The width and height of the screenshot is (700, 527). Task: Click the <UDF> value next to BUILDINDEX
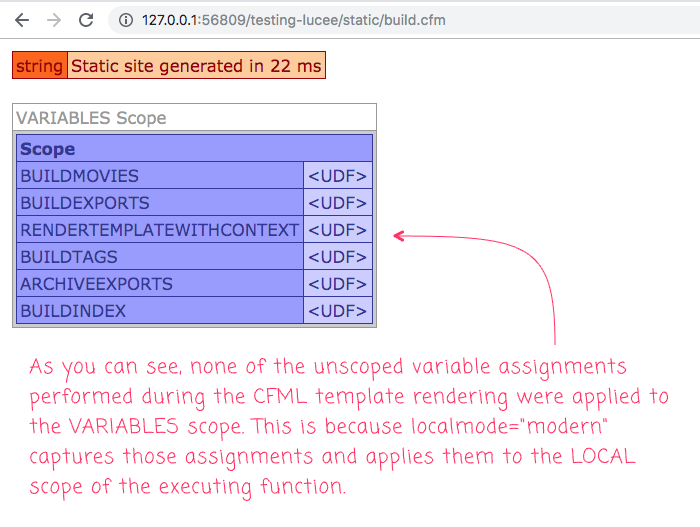pyautogui.click(x=337, y=311)
